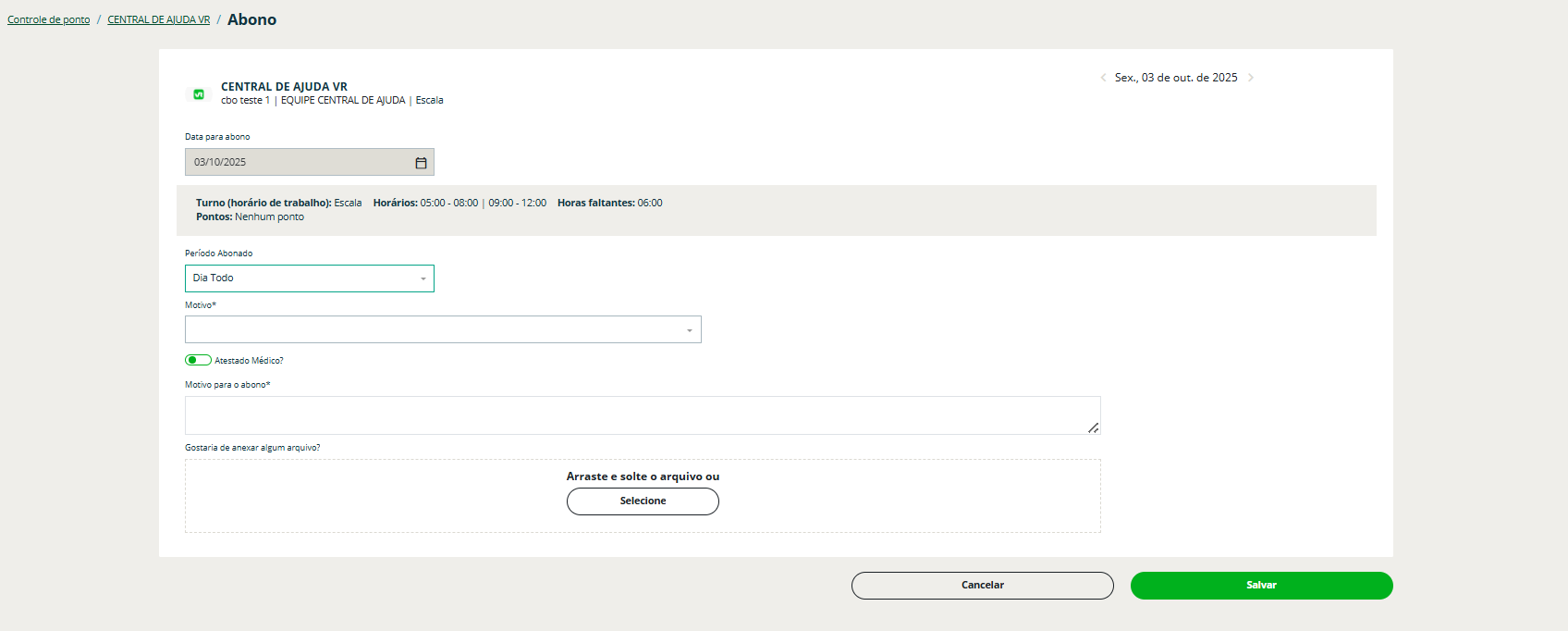This screenshot has height=631, width=1568.
Task: Click the "Atestado Médico?" label text
Action: (x=249, y=361)
